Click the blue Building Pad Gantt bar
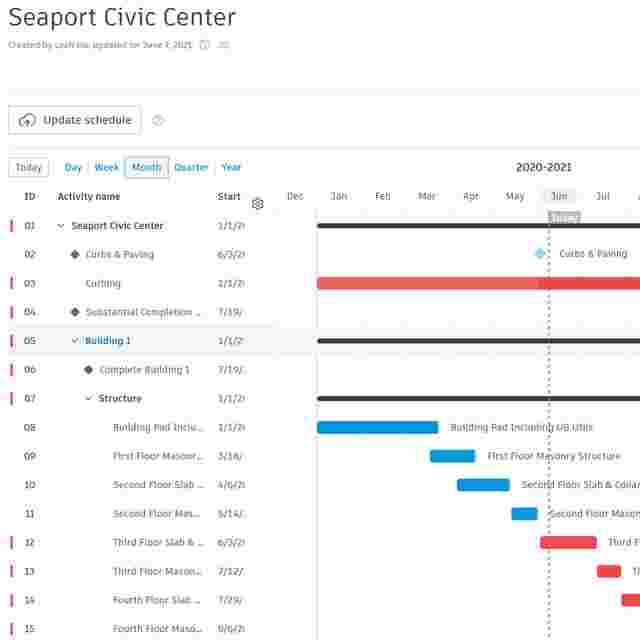640x640 pixels. (x=377, y=428)
